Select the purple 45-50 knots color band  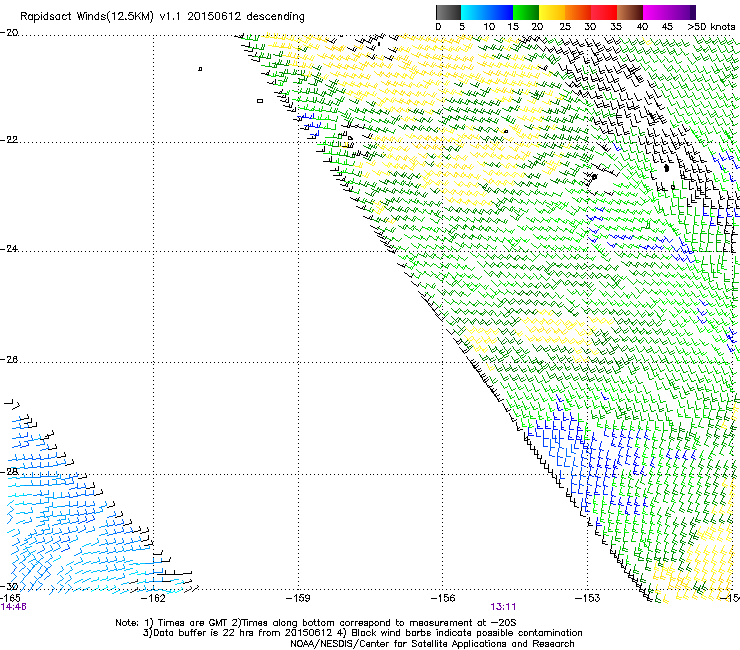(682, 12)
